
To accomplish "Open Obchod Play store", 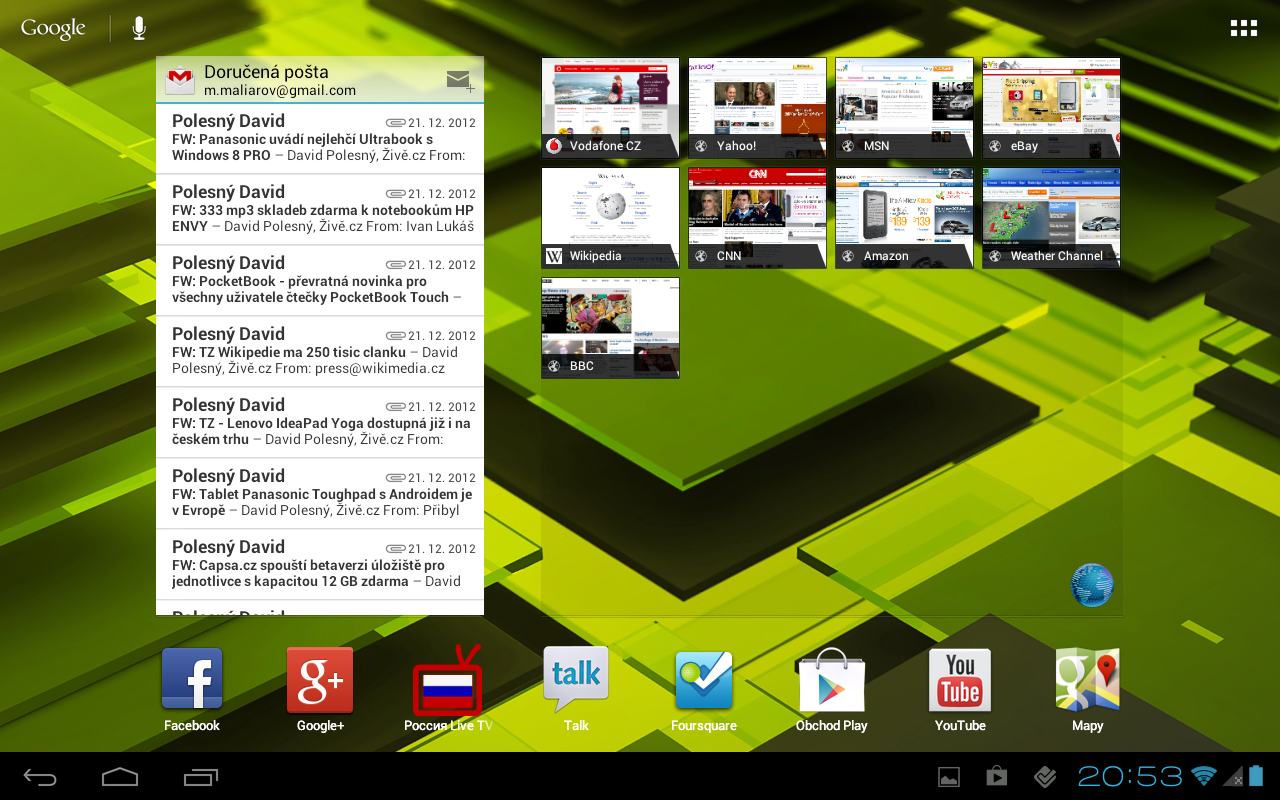I will point(831,679).
